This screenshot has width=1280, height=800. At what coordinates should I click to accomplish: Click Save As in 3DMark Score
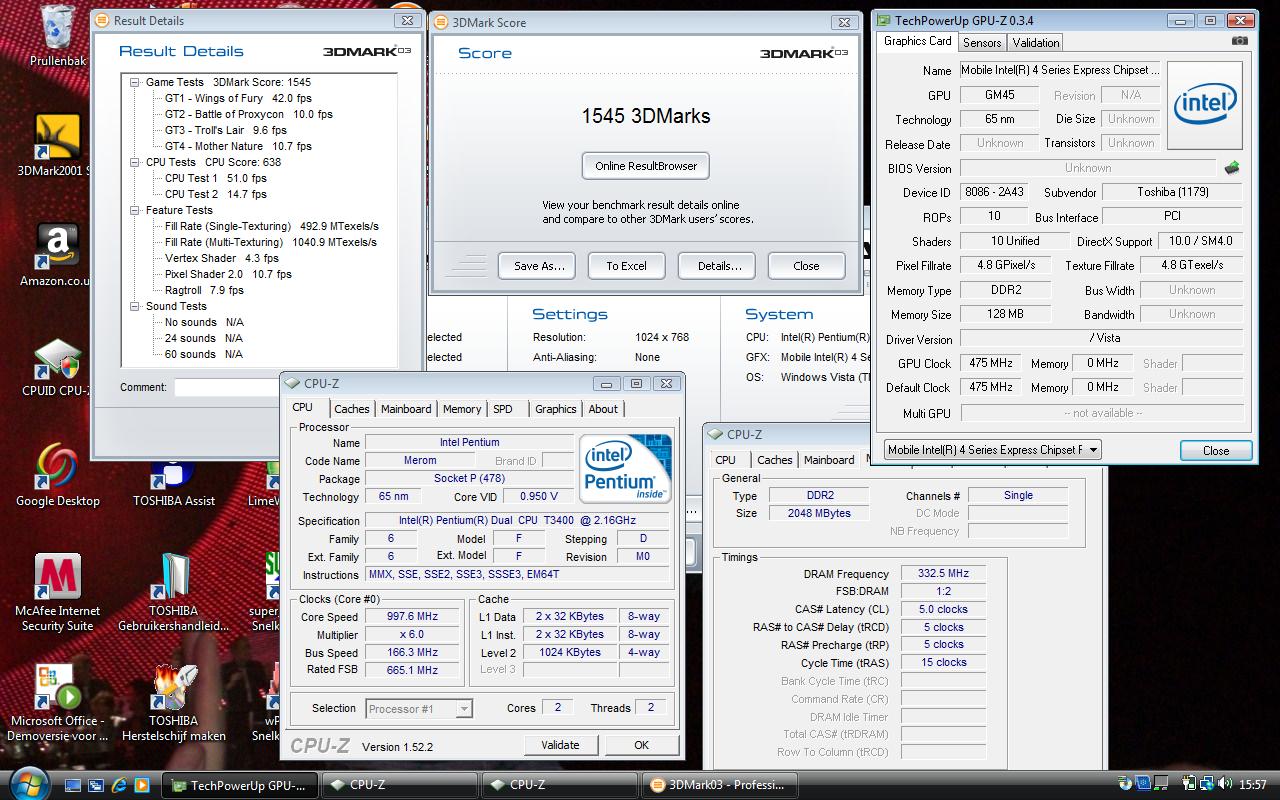click(x=539, y=266)
